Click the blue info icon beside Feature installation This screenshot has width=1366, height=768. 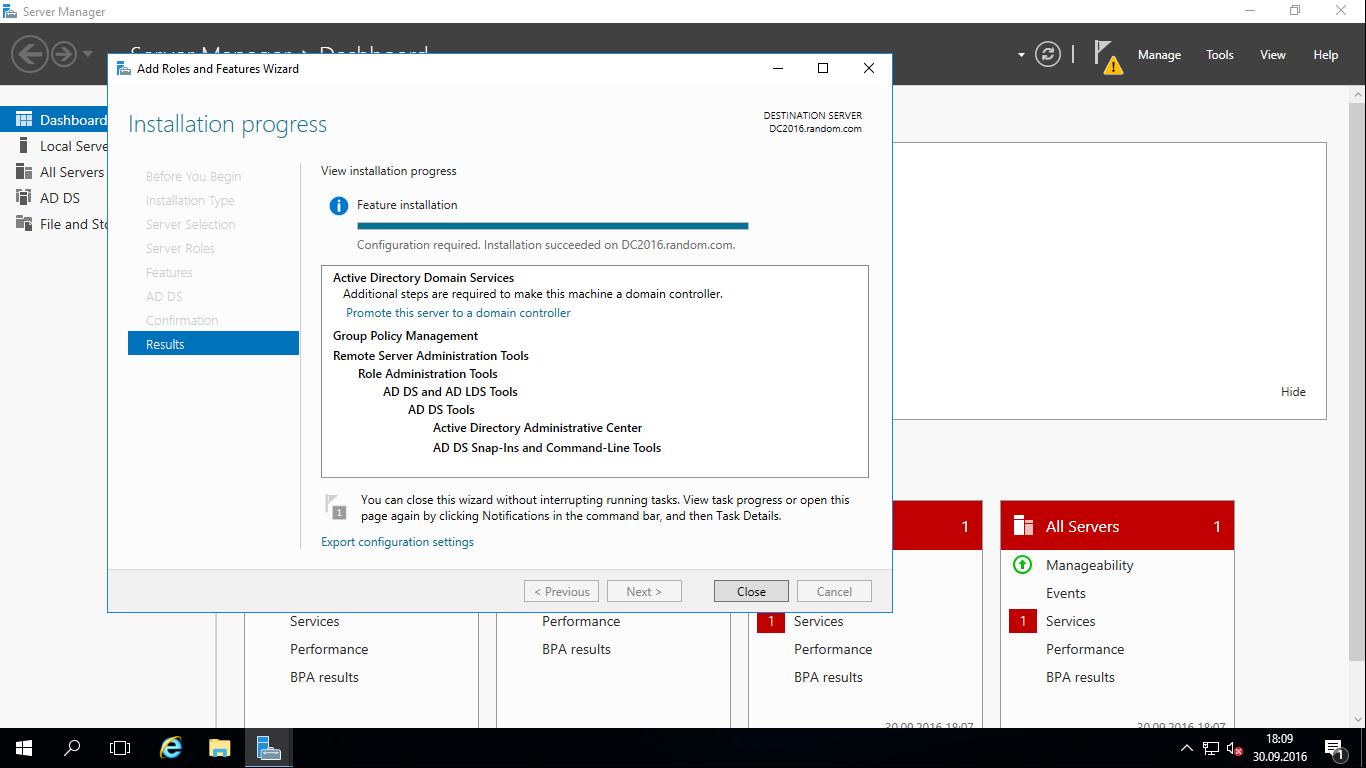click(338, 206)
